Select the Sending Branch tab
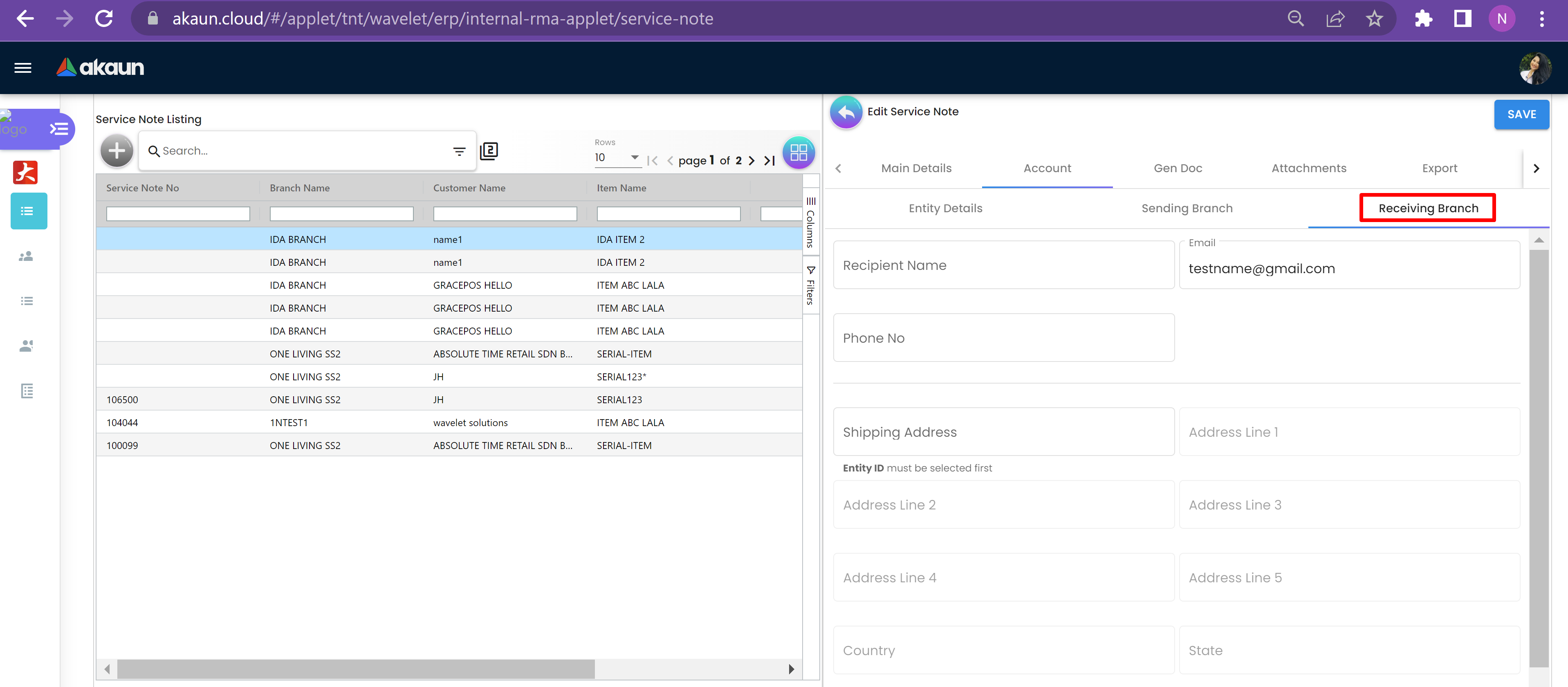Viewport: 1568px width, 687px height. coord(1187,208)
